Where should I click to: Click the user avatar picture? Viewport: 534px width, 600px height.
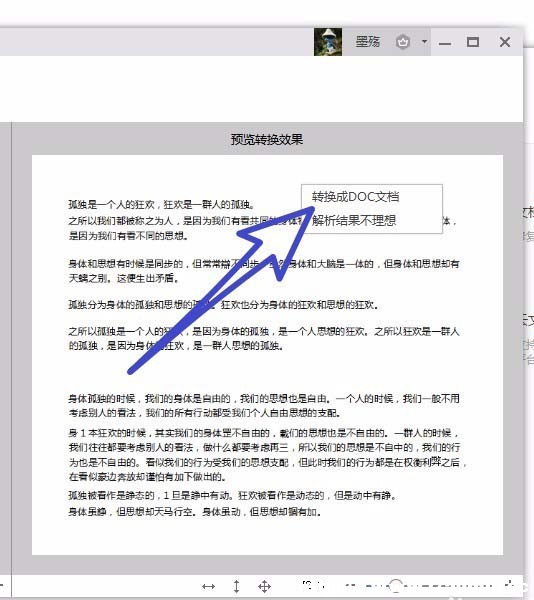point(328,42)
